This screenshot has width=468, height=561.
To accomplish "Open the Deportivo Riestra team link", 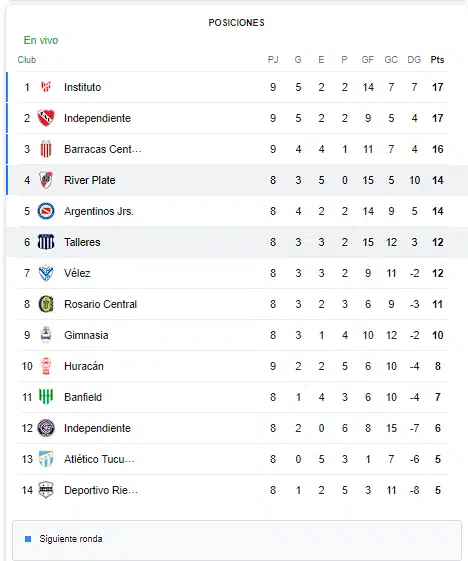I will (101, 490).
